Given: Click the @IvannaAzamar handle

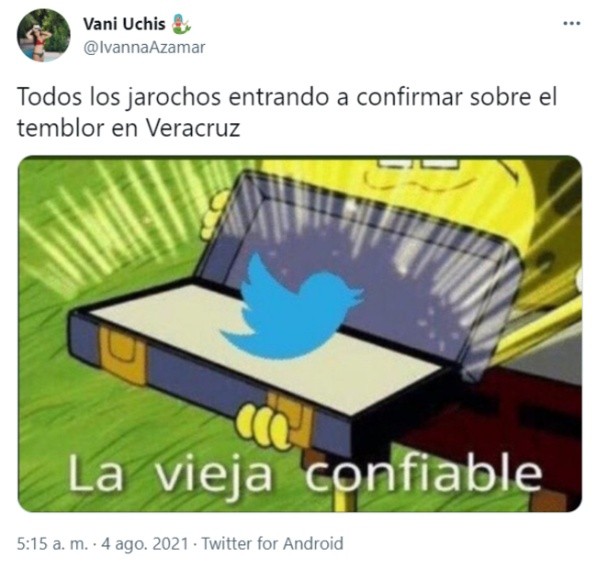Looking at the screenshot, I should 144,48.
